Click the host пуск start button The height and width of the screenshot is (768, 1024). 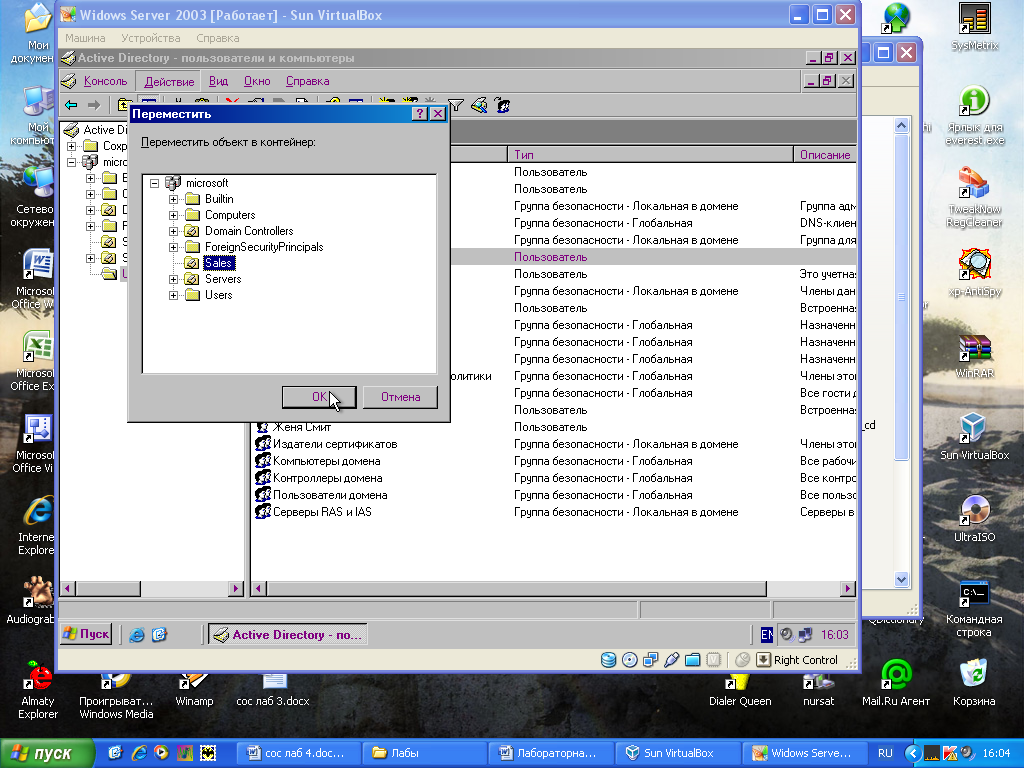(x=47, y=754)
